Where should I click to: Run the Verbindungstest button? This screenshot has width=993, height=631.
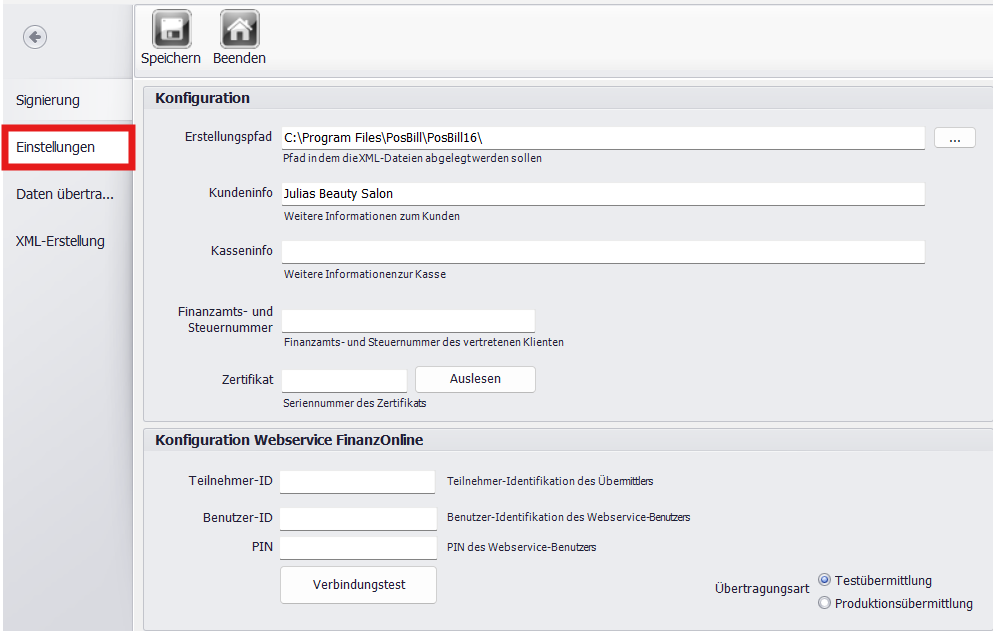coord(358,585)
